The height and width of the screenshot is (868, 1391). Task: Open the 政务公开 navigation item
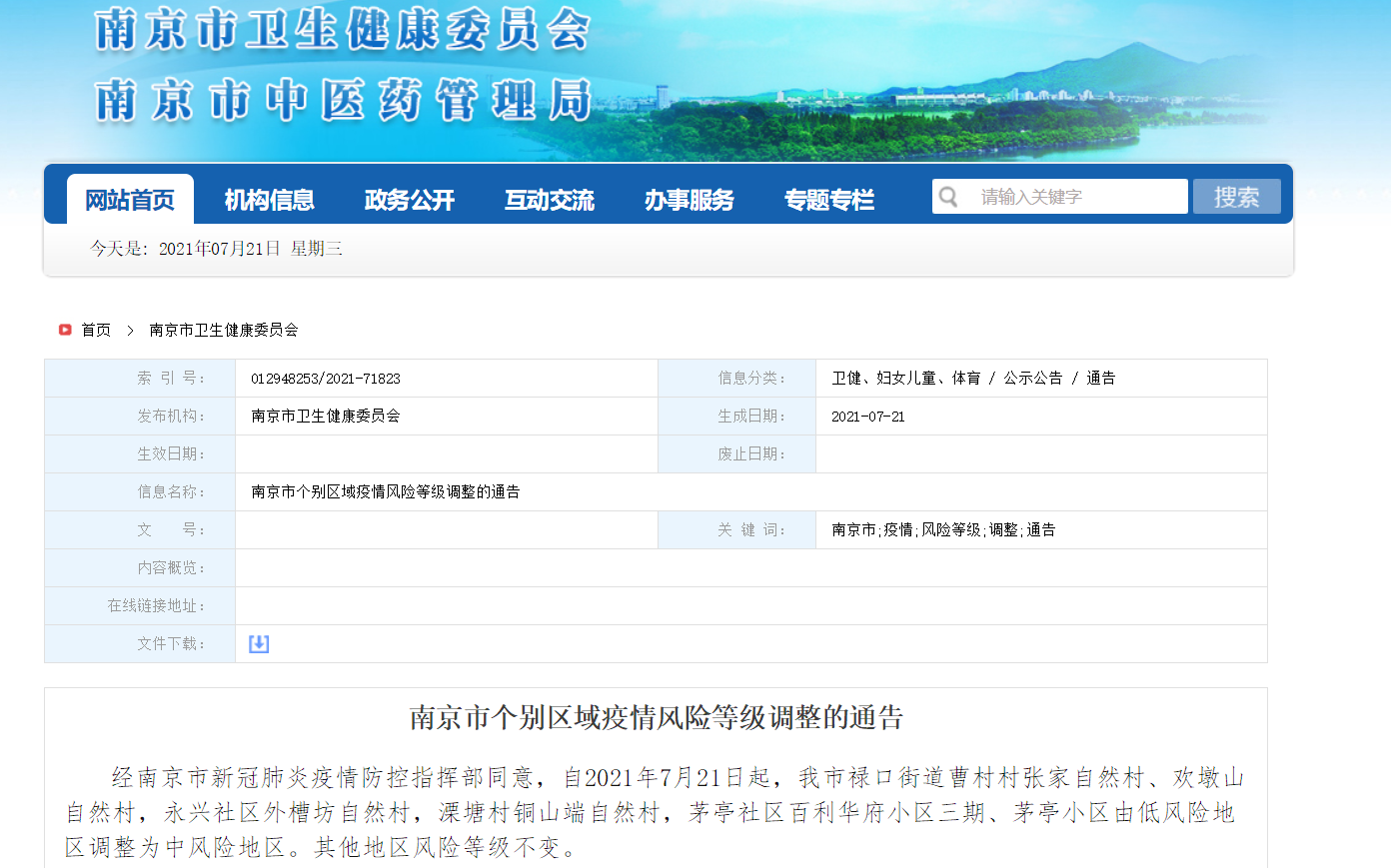coord(410,200)
